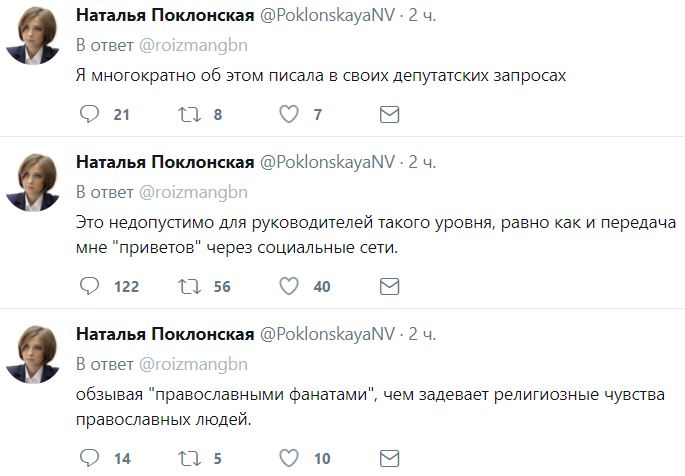Like the tweet with 40 likes
Screen dimensions: 685x476
point(289,287)
